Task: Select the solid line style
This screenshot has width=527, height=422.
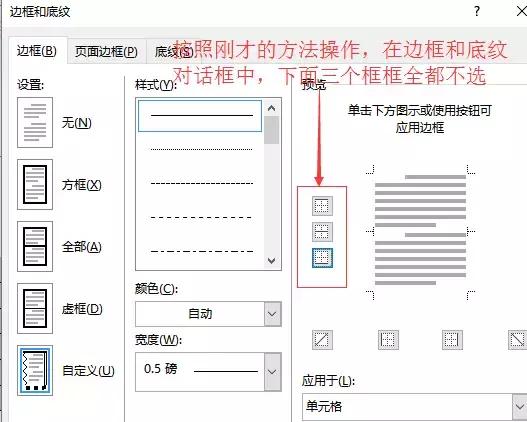Action: pos(200,116)
